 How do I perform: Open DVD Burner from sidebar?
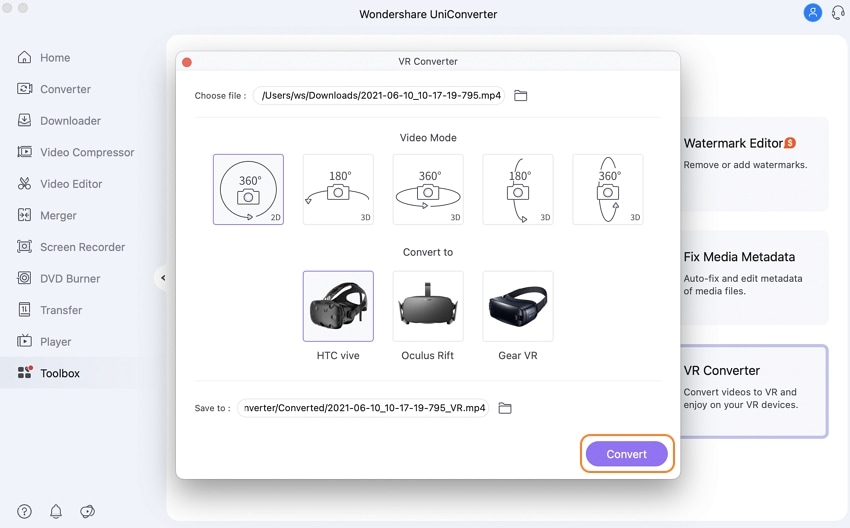click(70, 279)
